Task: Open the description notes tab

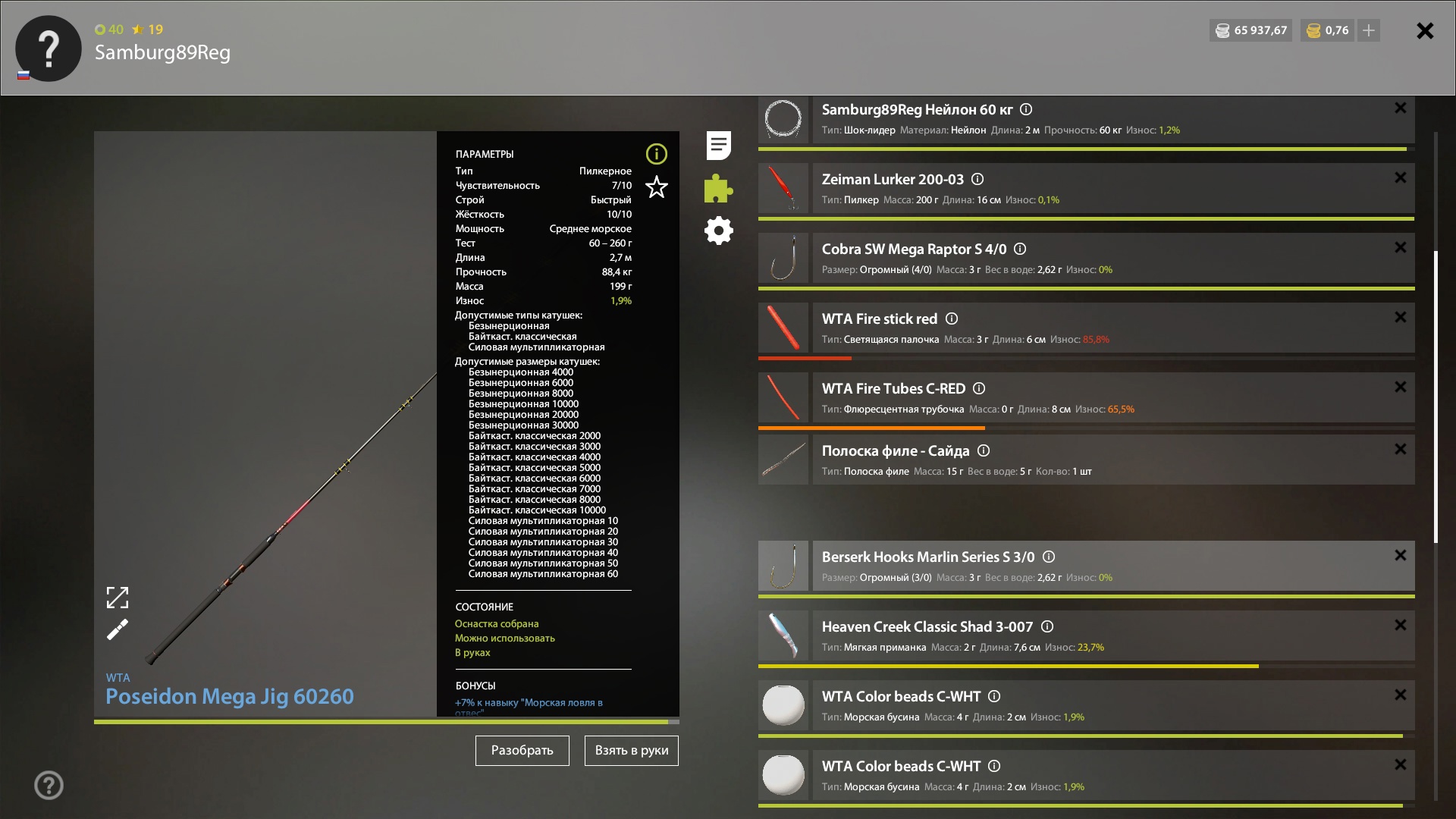Action: [x=718, y=145]
